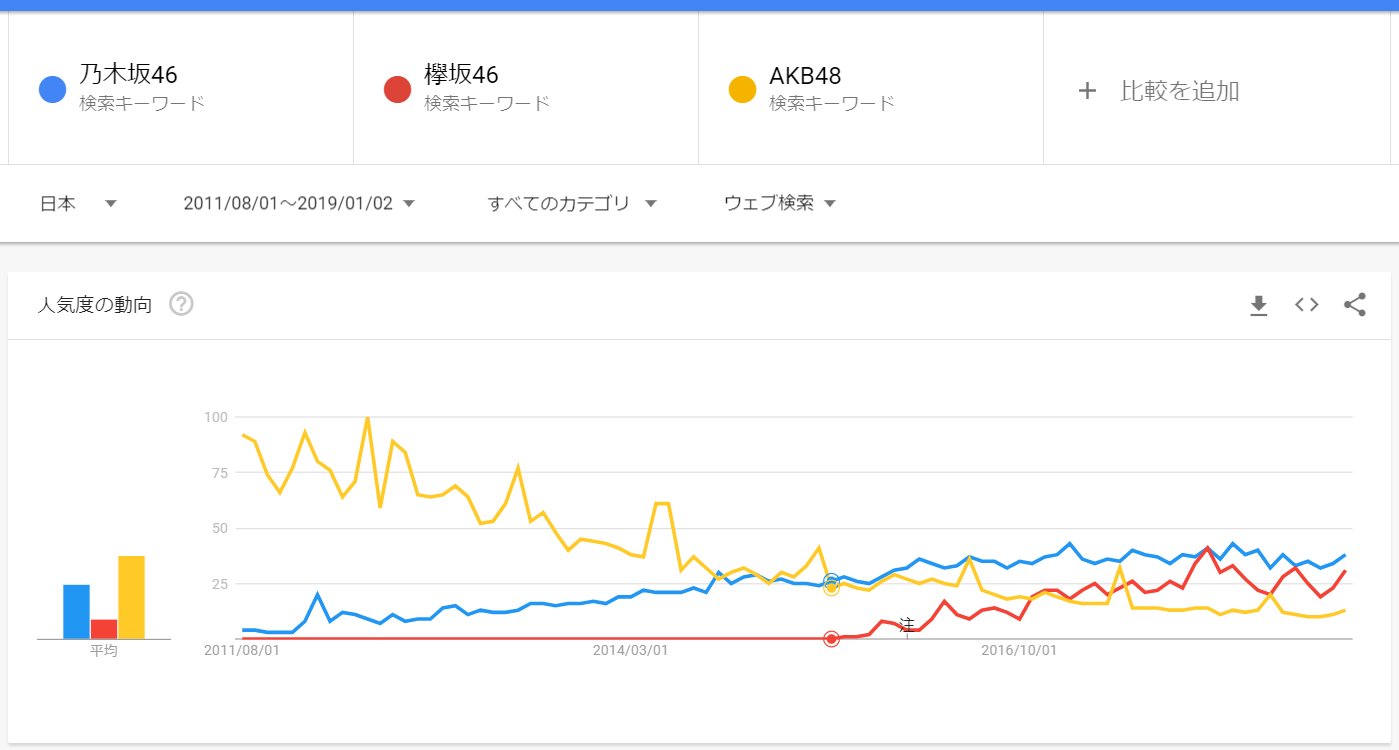Share the interest over time chart
1399x750 pixels.
tap(1354, 305)
